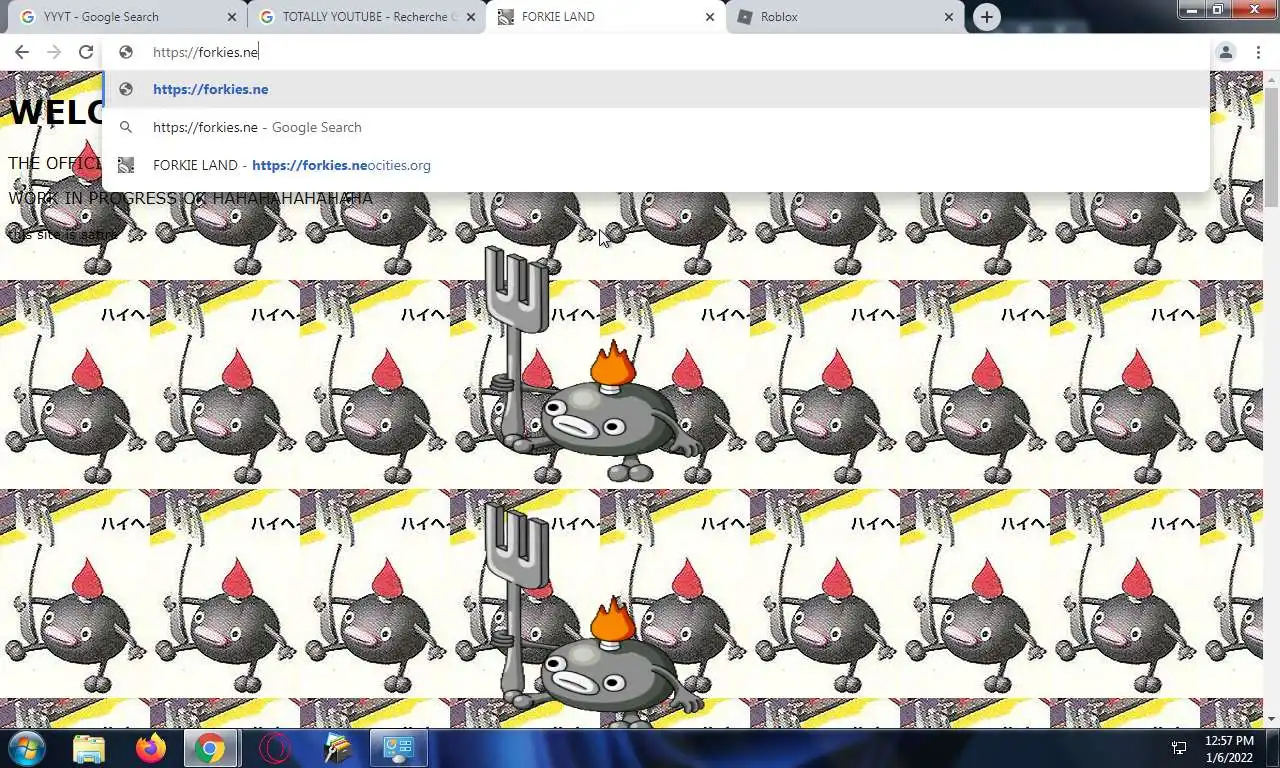This screenshot has height=768, width=1280.
Task: Click the WORK IN PROGRESS text line
Action: [x=190, y=198]
